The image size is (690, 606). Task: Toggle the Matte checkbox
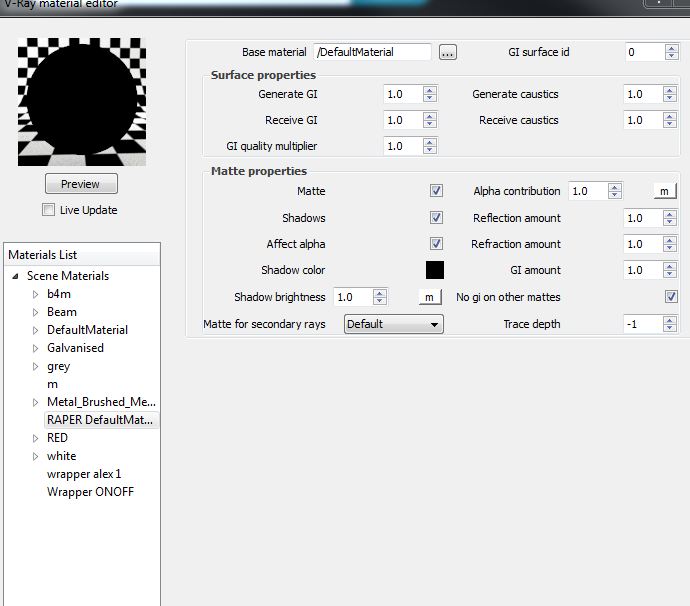click(x=436, y=191)
